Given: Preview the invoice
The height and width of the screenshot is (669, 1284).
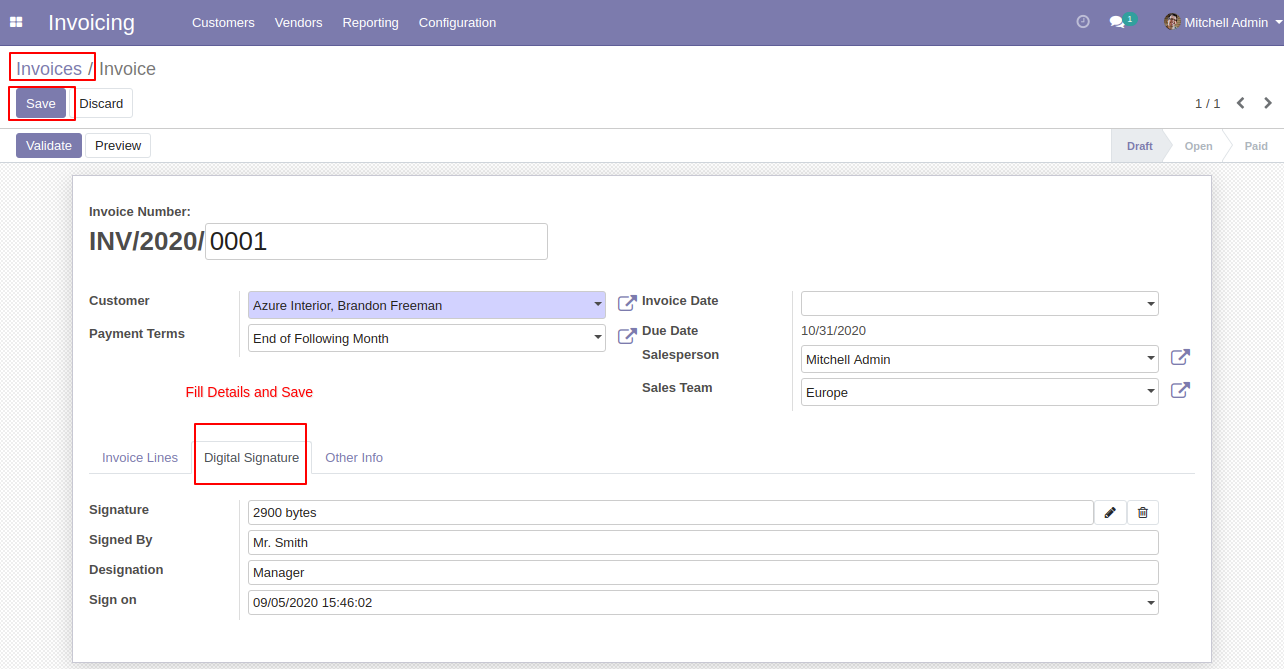Looking at the screenshot, I should [118, 145].
